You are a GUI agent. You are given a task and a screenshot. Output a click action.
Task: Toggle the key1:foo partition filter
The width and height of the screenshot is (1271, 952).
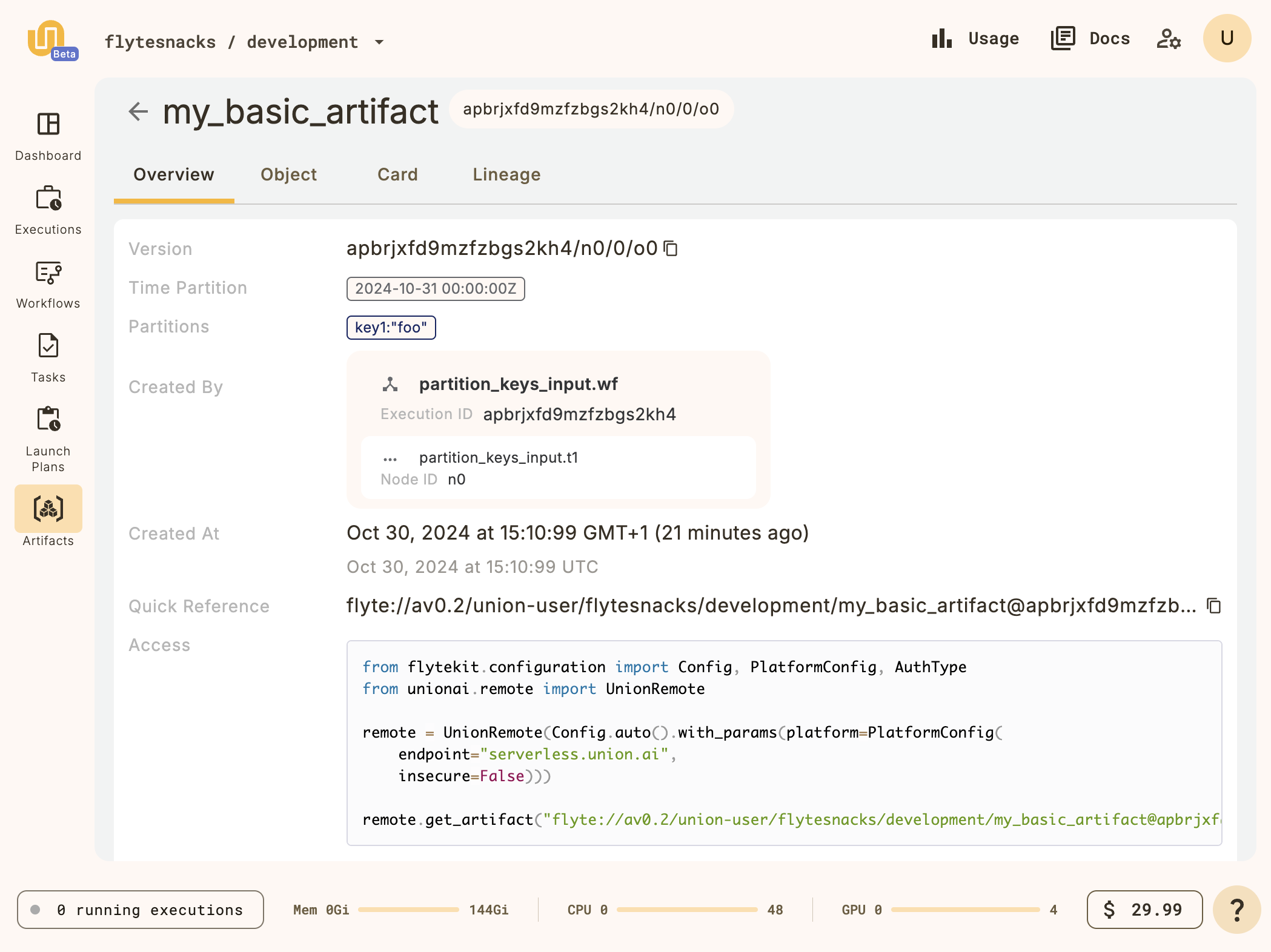[390, 327]
